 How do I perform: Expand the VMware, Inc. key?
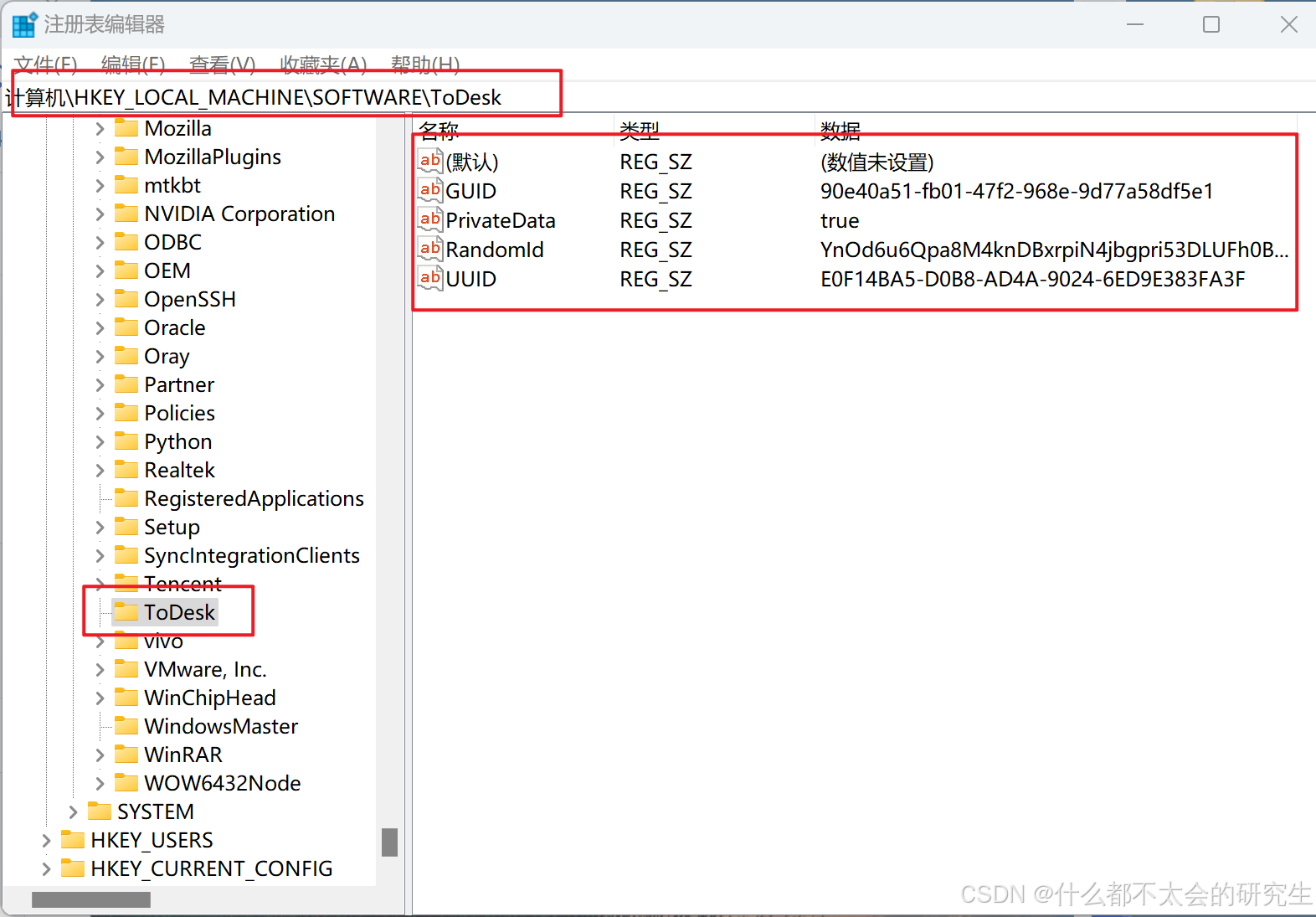[100, 669]
